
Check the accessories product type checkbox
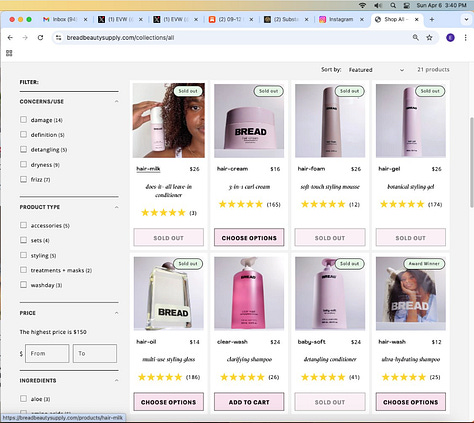[x=23, y=225]
